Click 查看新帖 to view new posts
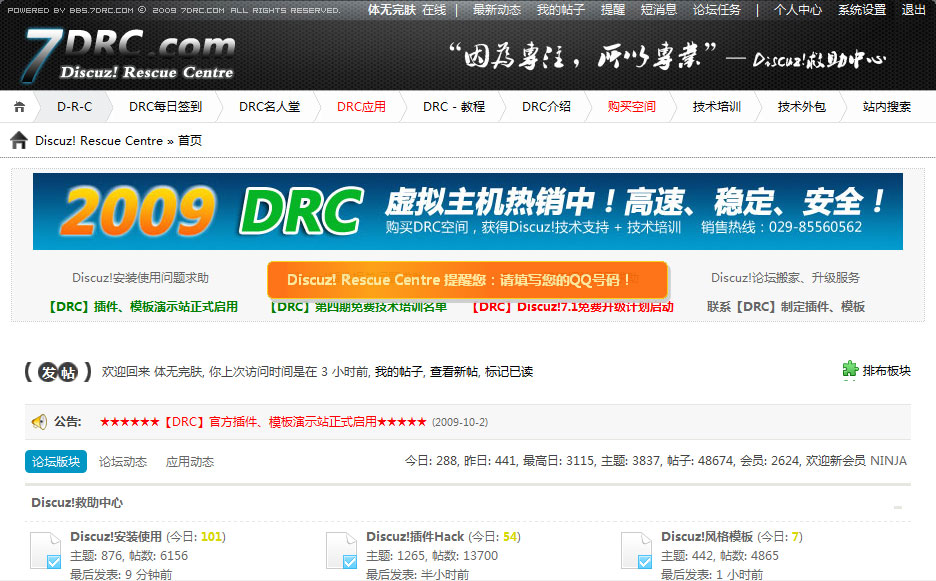936x581 pixels. (x=454, y=372)
